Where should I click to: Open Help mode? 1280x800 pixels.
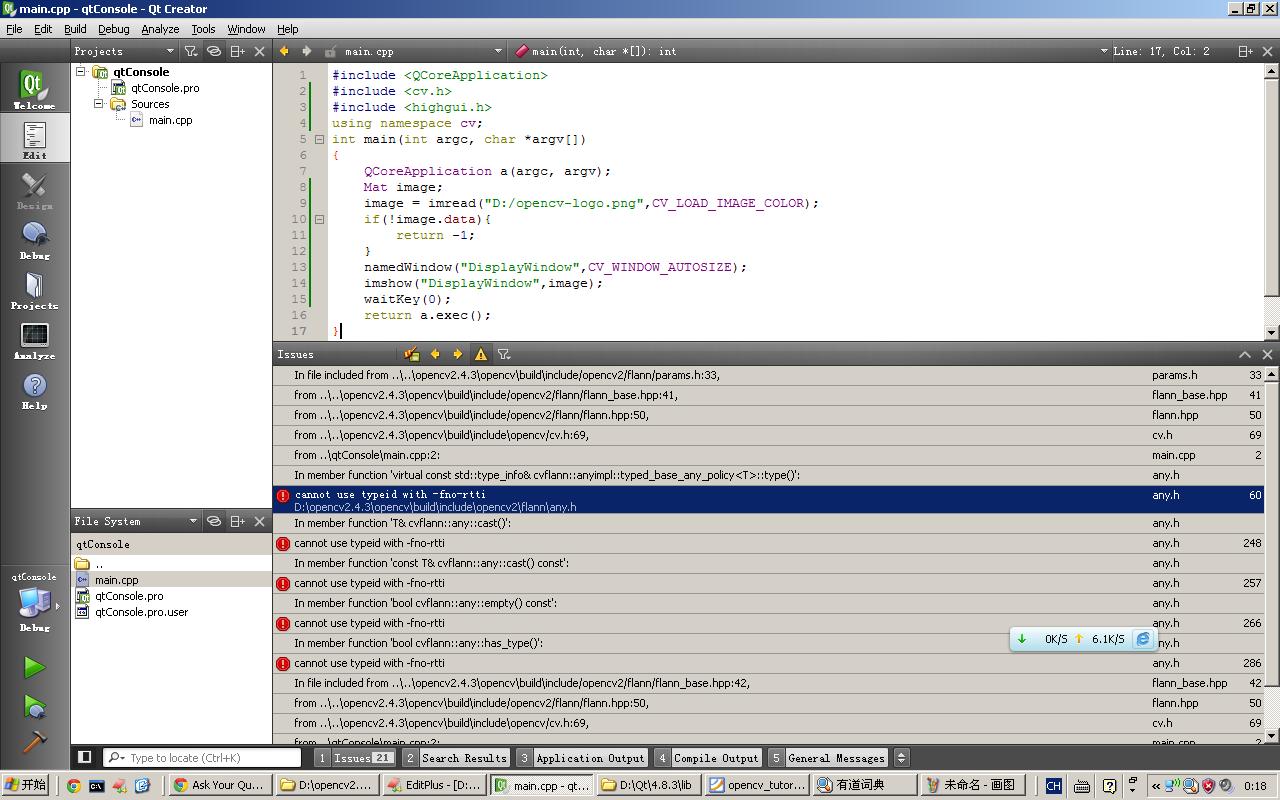click(34, 391)
